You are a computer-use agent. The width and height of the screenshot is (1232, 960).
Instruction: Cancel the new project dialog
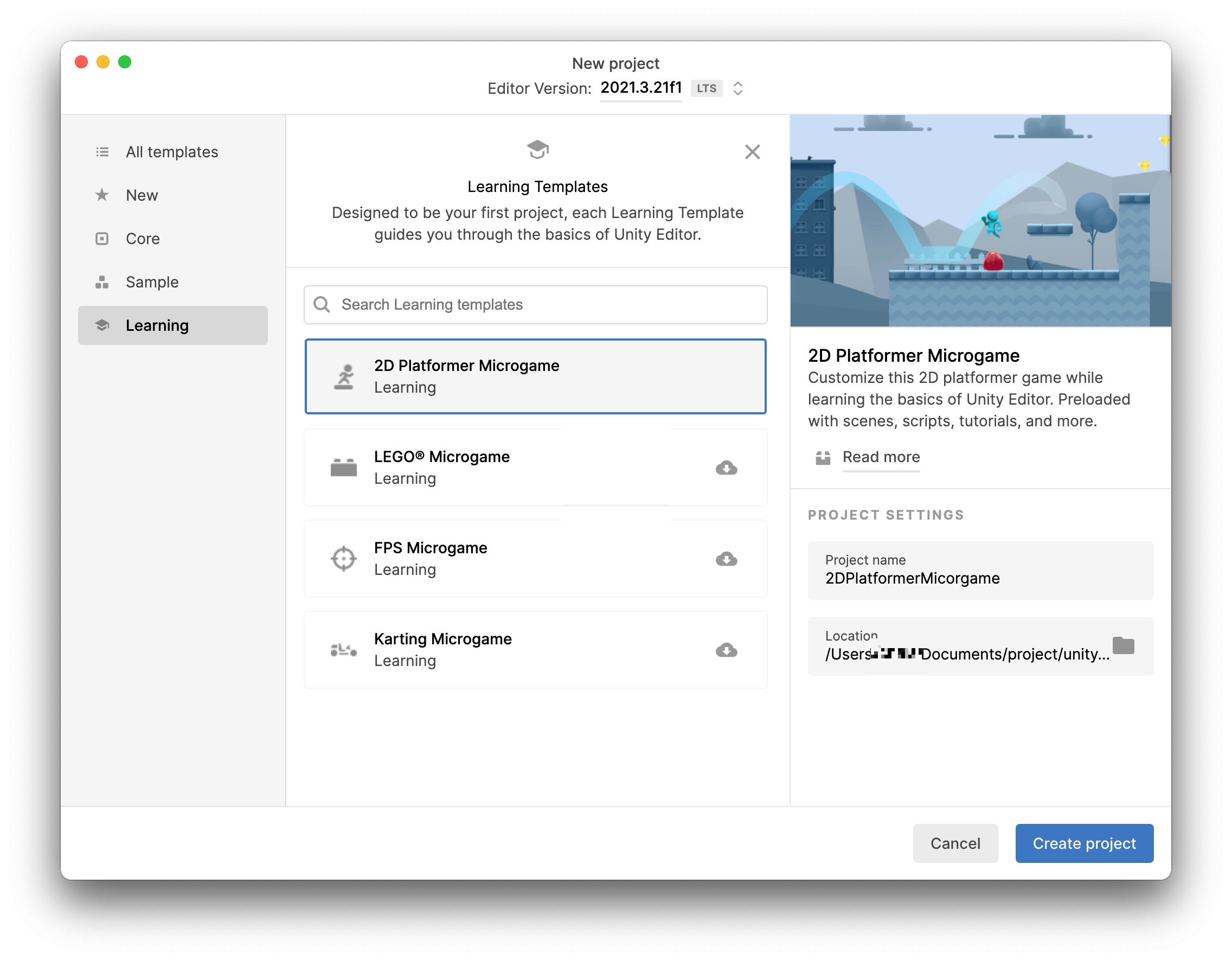[x=954, y=843]
